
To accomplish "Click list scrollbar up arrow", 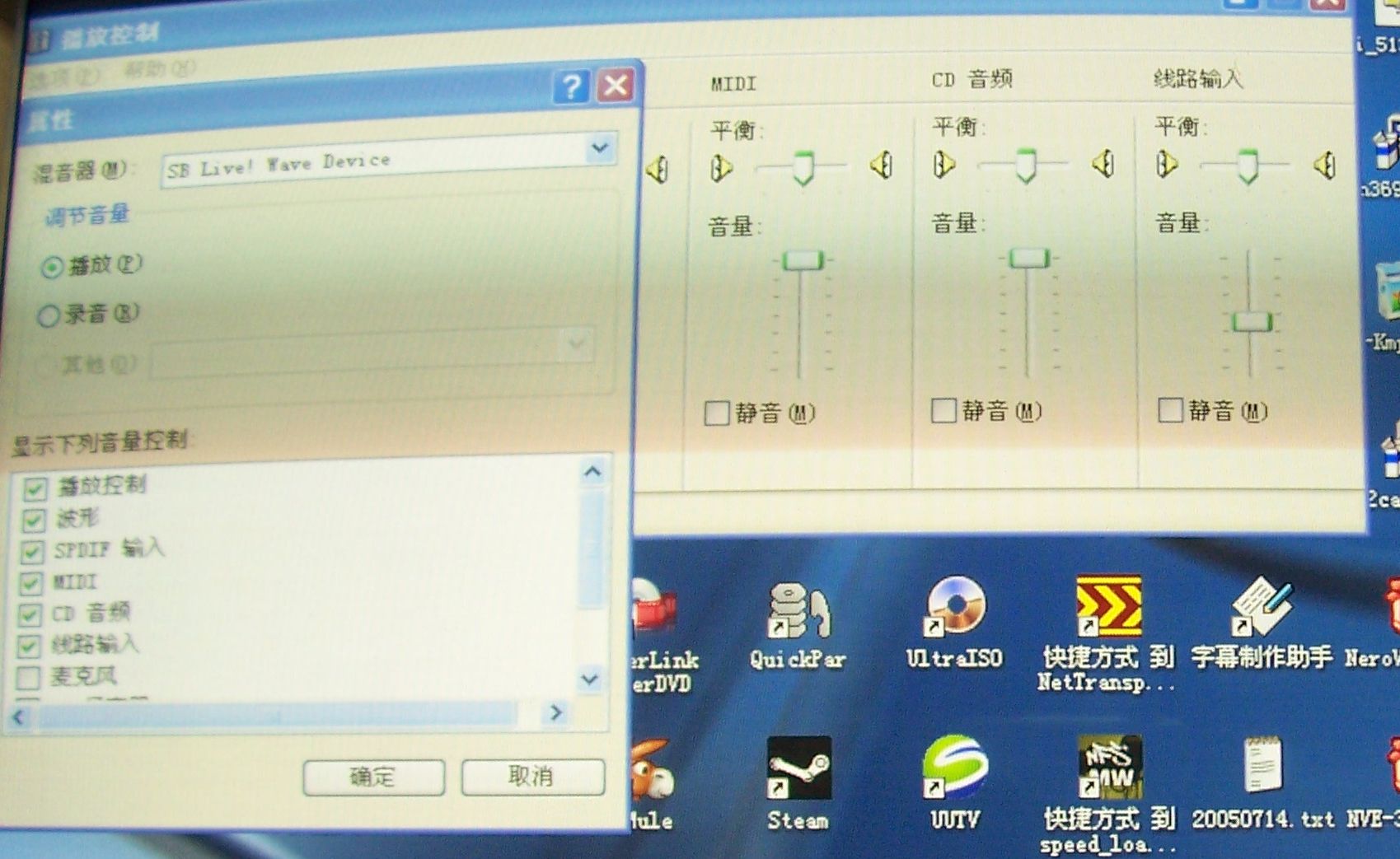I will [592, 472].
